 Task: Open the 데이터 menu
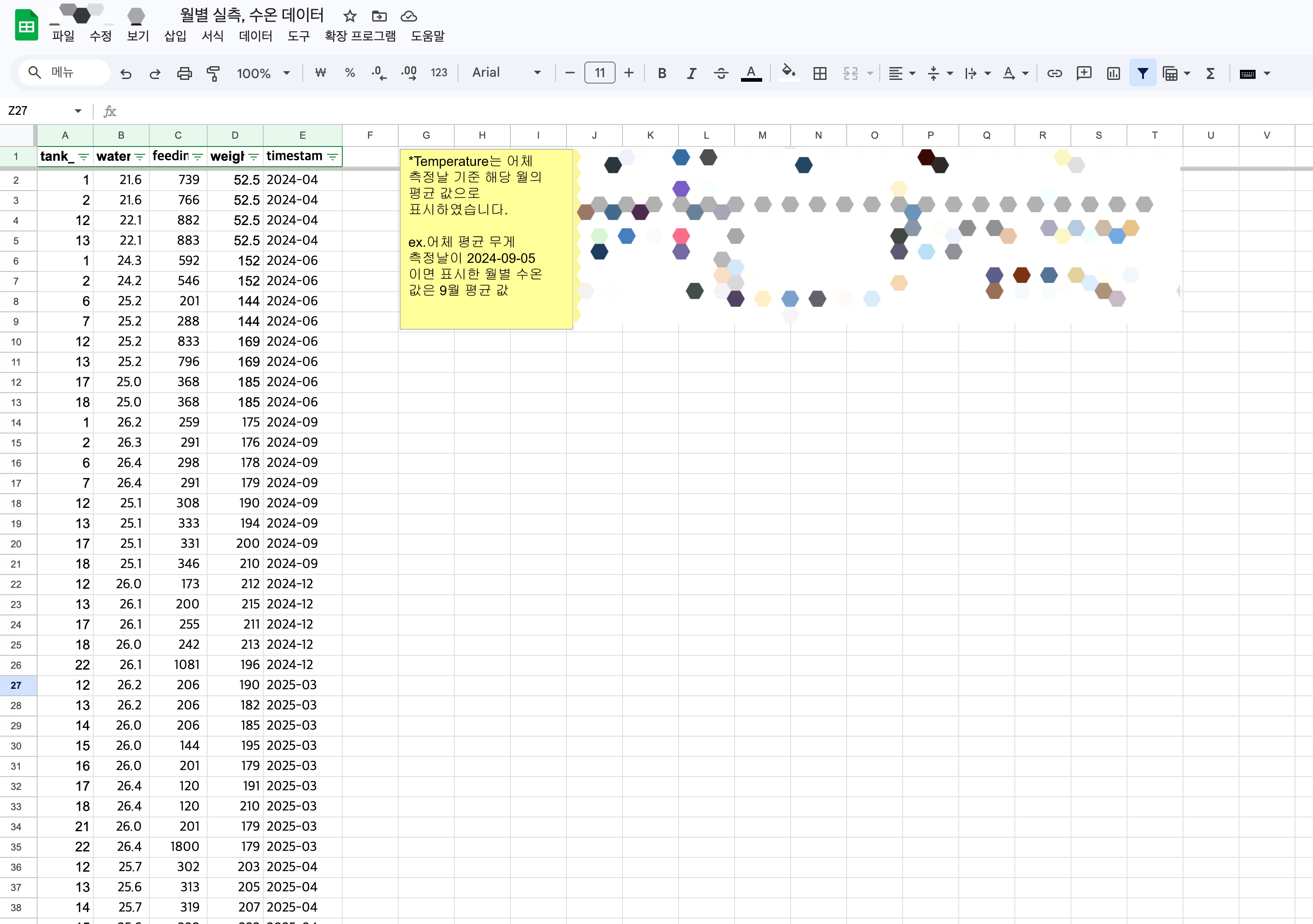tap(255, 36)
